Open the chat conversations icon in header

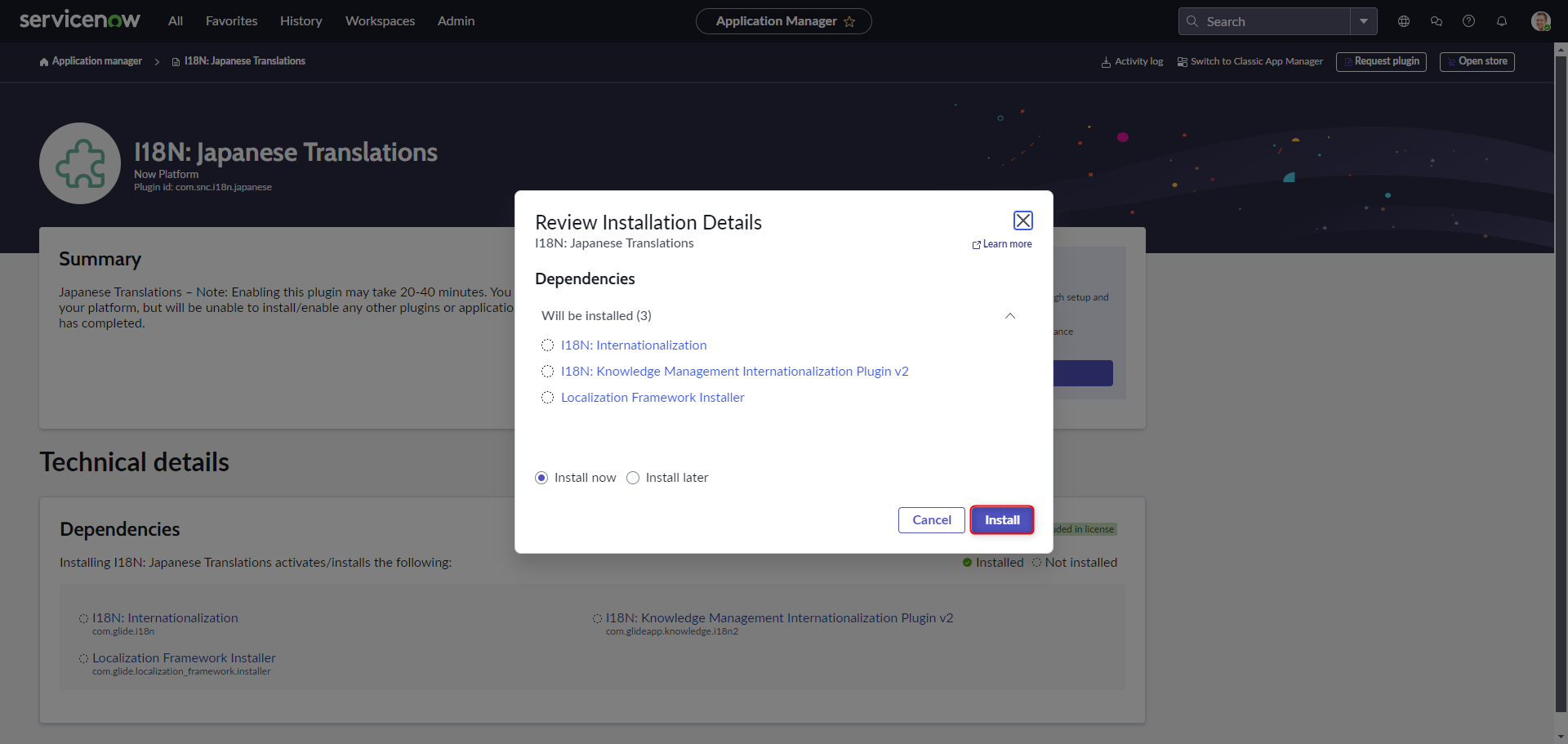coord(1437,21)
